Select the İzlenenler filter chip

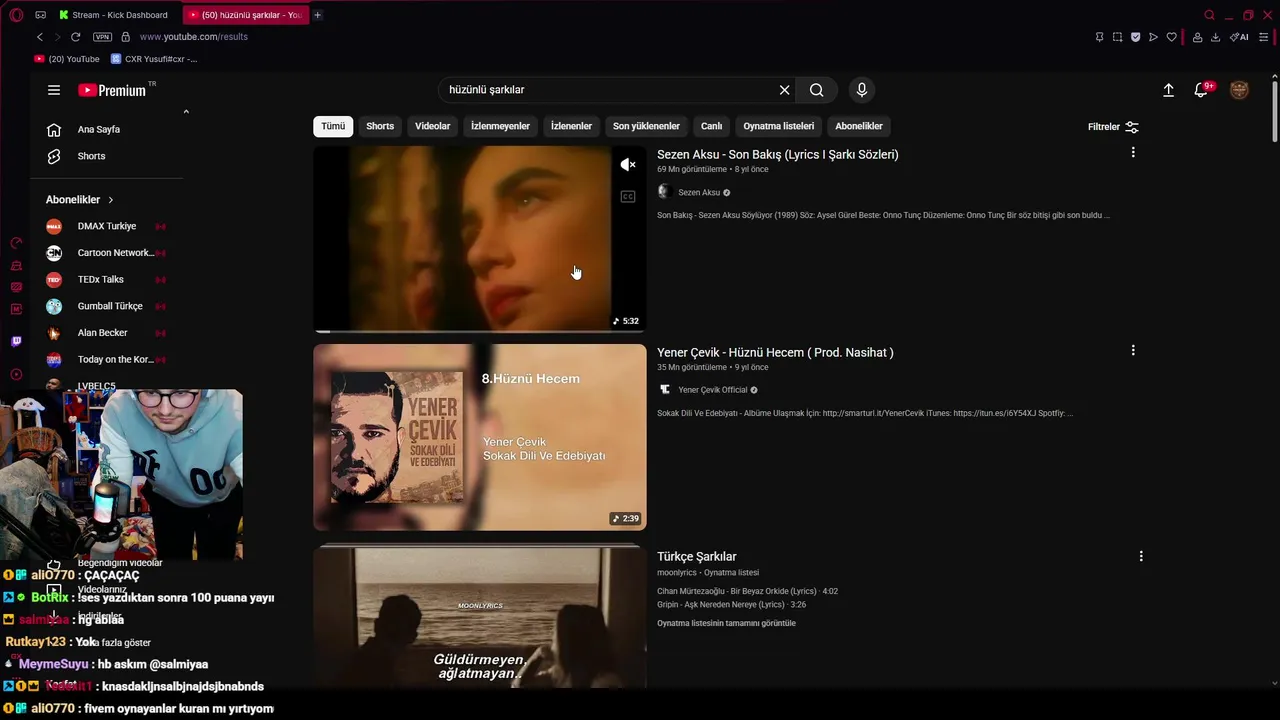click(x=571, y=126)
